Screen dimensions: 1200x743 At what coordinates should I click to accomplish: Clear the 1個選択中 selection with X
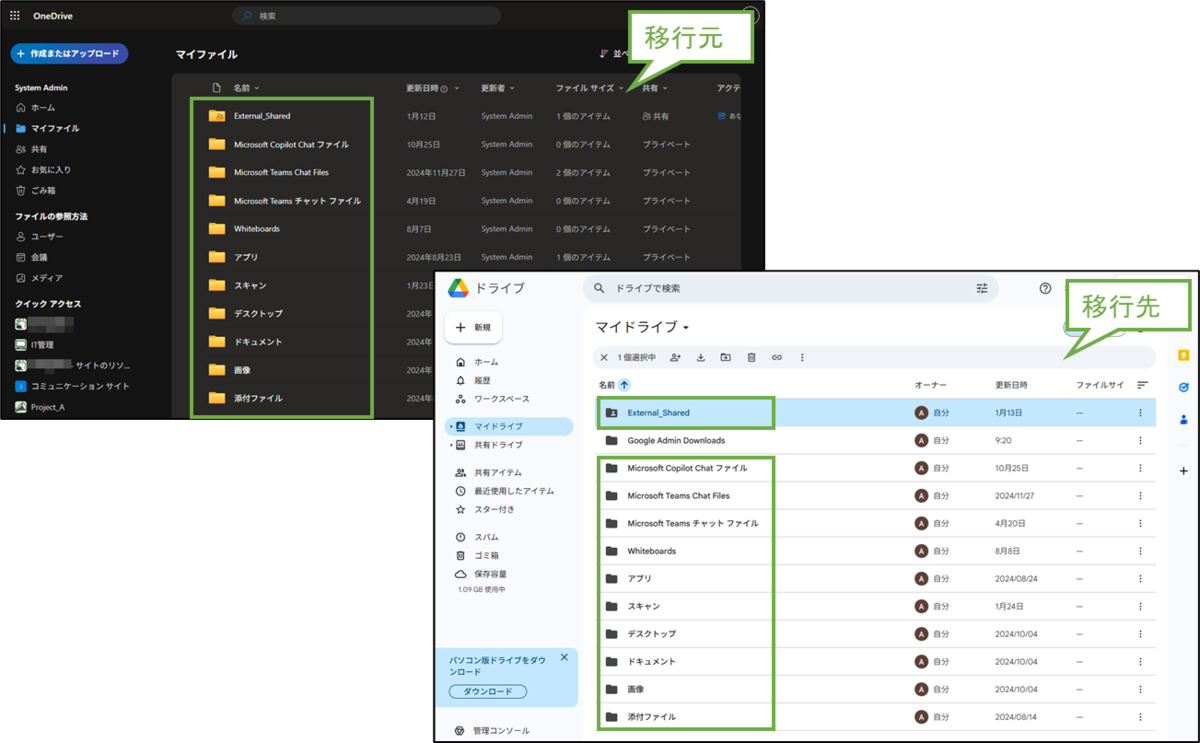[x=603, y=357]
